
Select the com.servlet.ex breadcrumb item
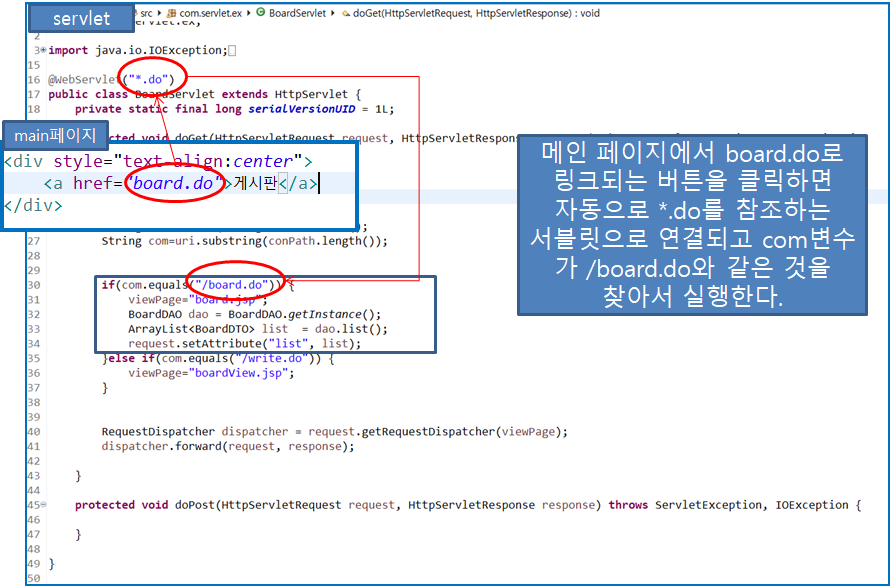(211, 13)
